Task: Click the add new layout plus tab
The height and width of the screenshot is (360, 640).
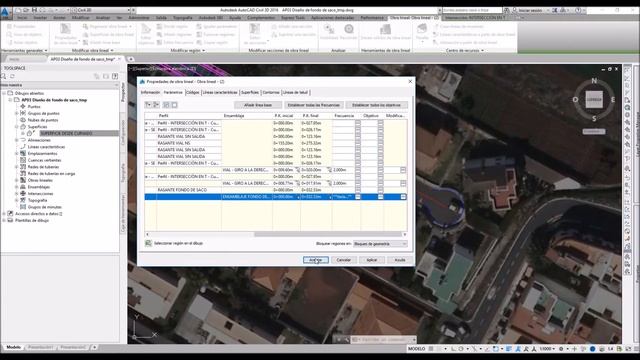Action: pos(94,347)
